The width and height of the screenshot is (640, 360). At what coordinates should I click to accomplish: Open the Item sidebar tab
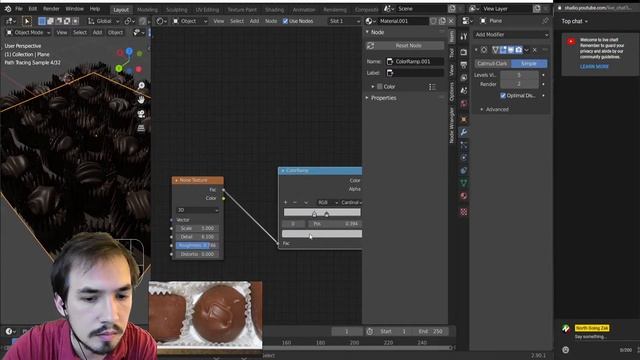[x=451, y=37]
